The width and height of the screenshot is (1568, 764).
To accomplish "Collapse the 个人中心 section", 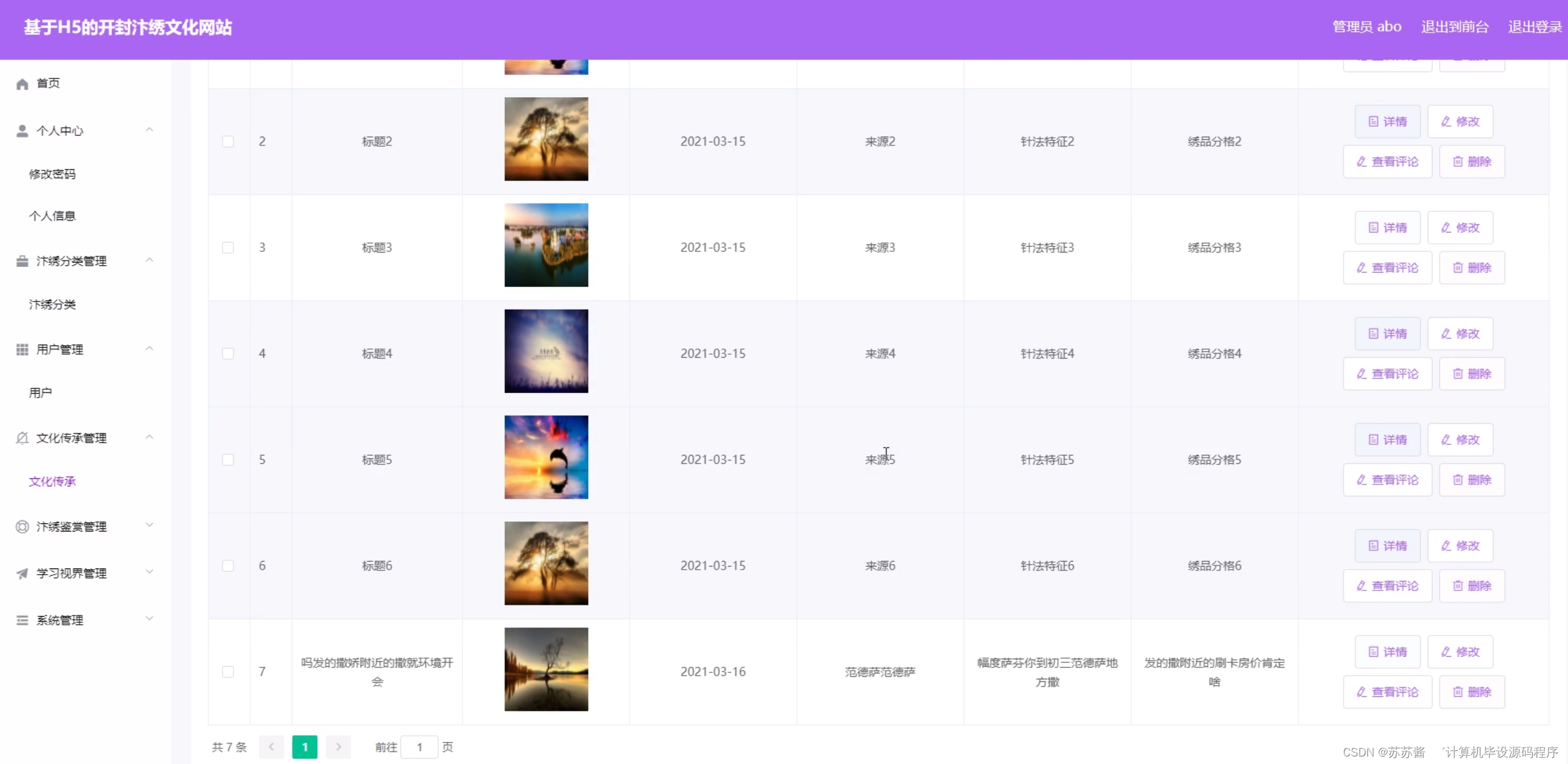I will click(x=149, y=130).
